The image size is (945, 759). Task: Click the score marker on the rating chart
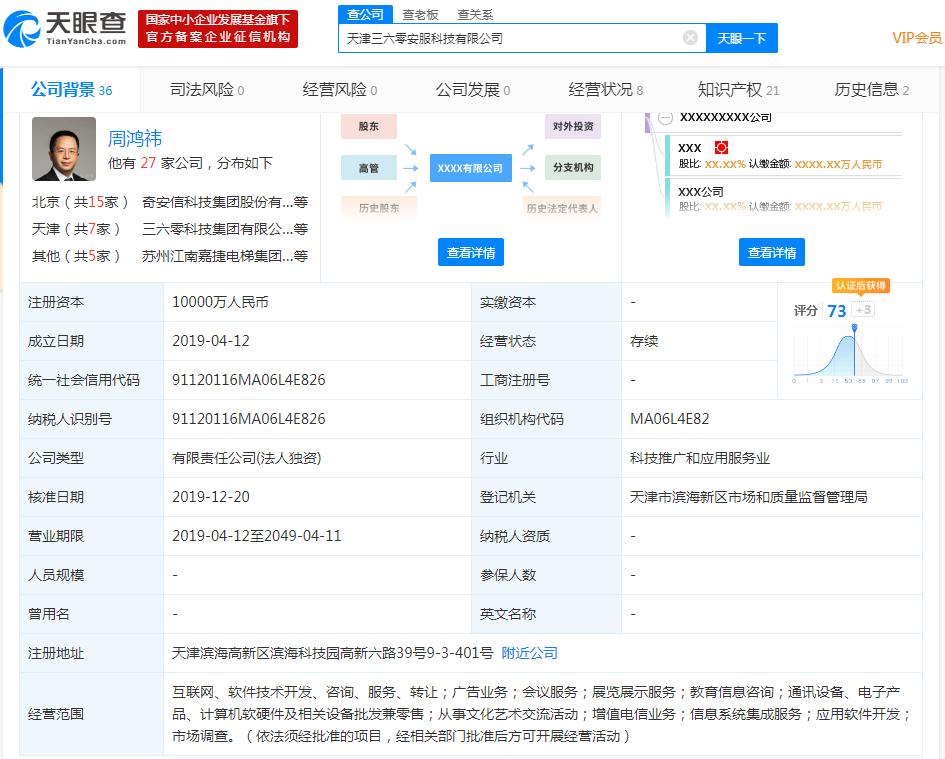[x=854, y=328]
